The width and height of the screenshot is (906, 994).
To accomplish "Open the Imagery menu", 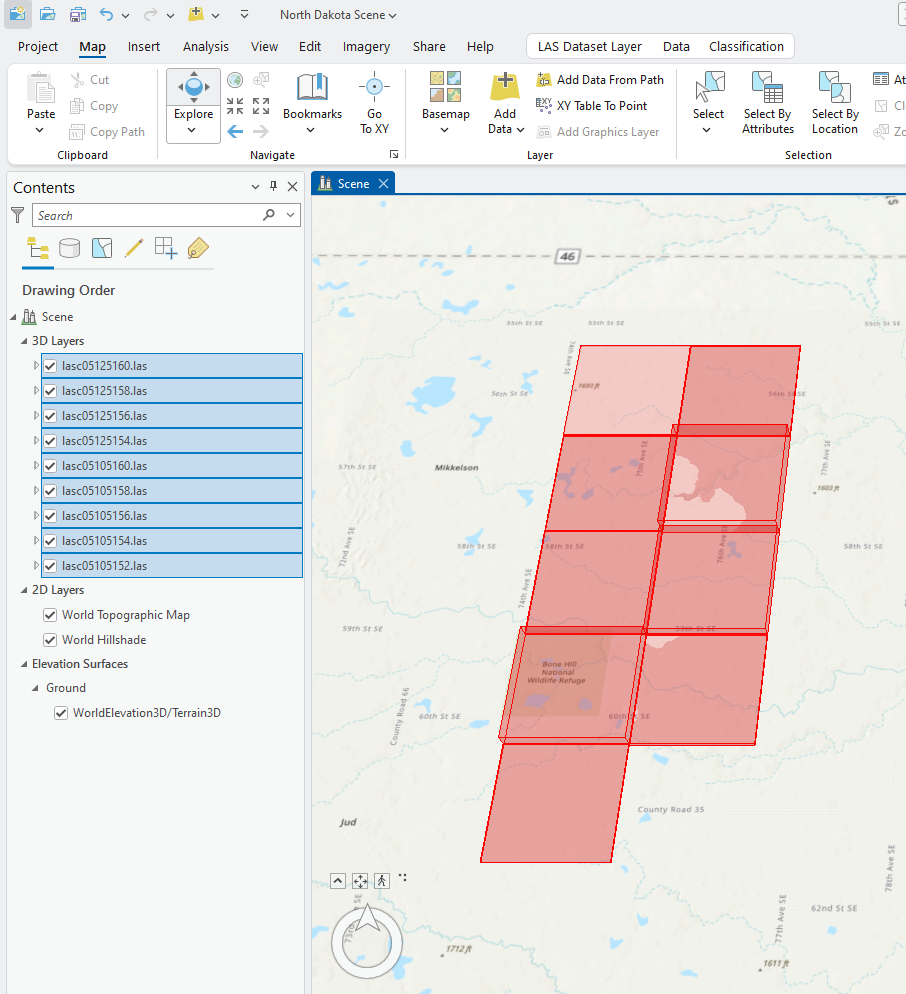I will click(366, 46).
